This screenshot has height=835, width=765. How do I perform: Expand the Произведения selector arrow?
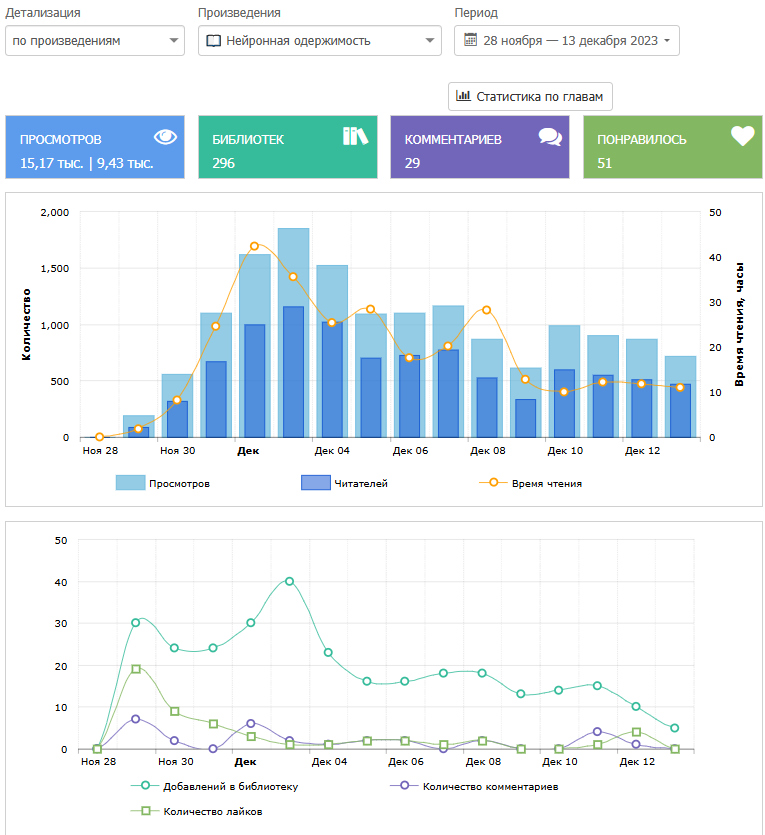pyautogui.click(x=430, y=41)
